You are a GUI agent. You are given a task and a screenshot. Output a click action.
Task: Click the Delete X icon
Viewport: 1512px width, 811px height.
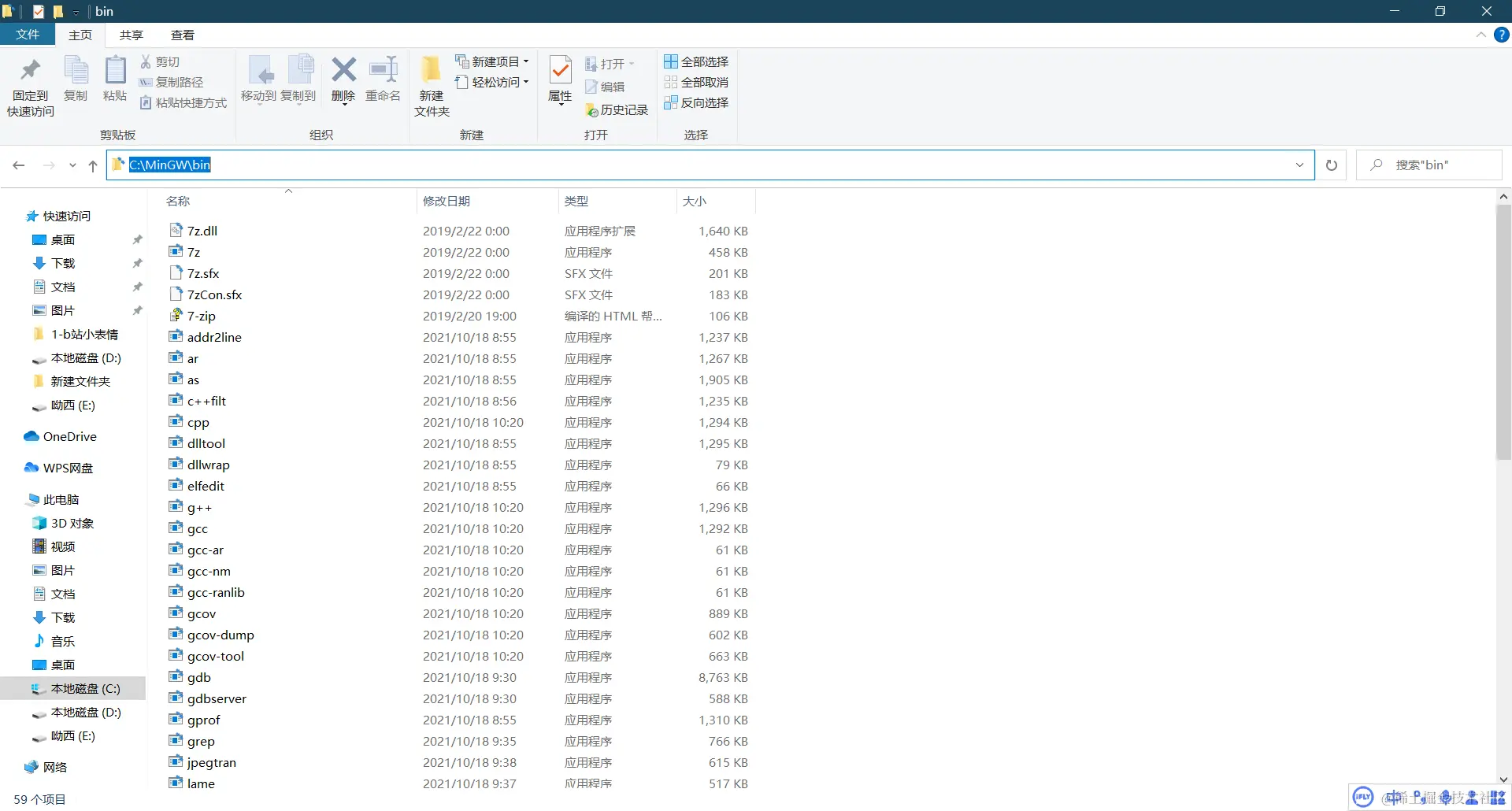click(x=343, y=70)
